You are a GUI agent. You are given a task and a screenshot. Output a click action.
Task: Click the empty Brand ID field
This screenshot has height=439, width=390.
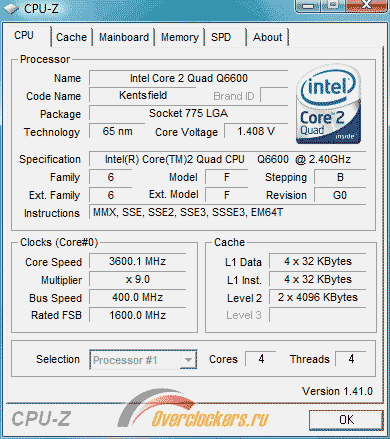(274, 96)
